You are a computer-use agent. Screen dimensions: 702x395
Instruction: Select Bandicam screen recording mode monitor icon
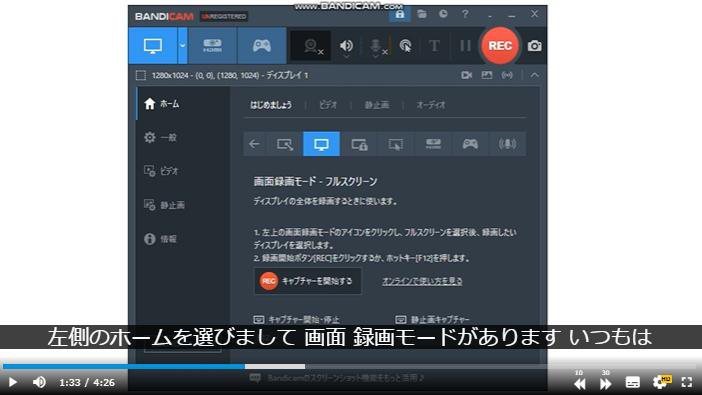tap(153, 46)
